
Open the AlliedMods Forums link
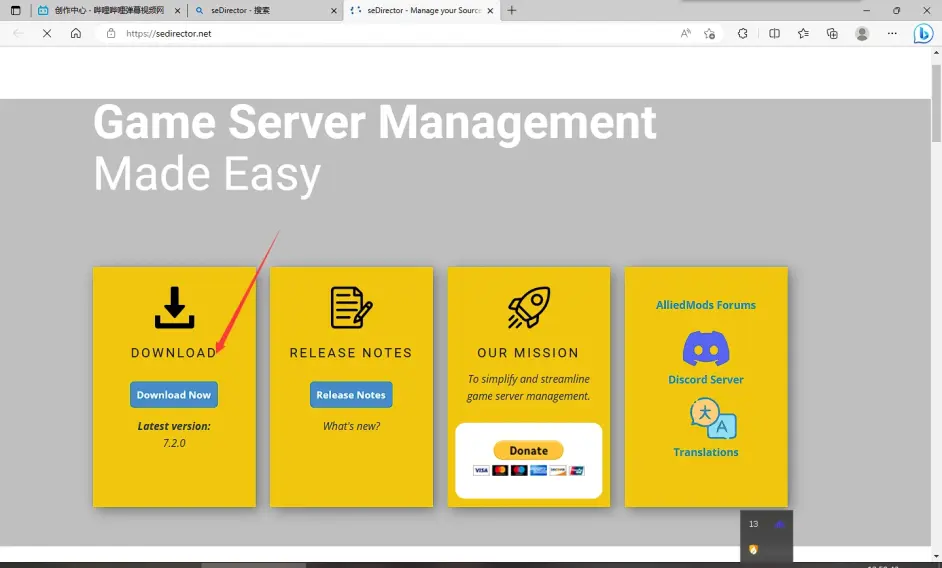point(705,305)
